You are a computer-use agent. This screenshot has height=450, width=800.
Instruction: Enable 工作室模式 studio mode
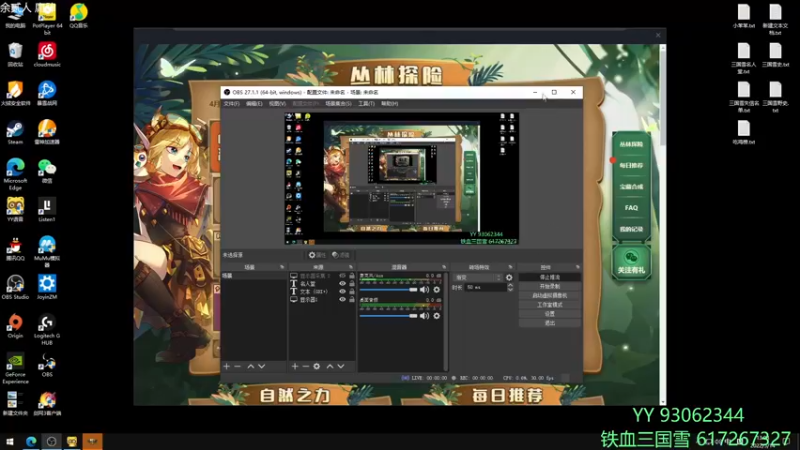tap(549, 305)
